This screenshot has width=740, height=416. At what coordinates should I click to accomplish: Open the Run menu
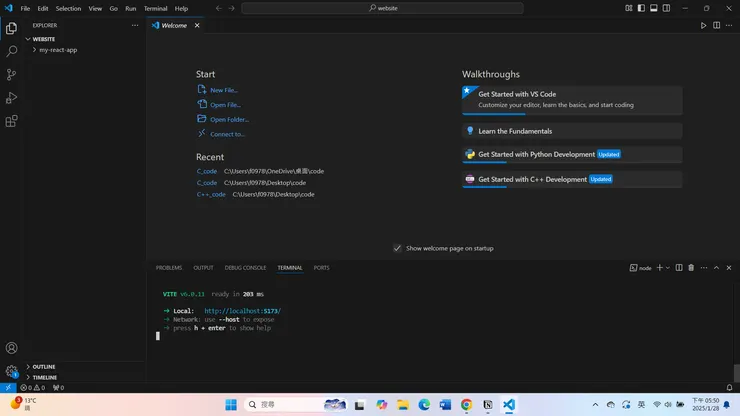130,8
